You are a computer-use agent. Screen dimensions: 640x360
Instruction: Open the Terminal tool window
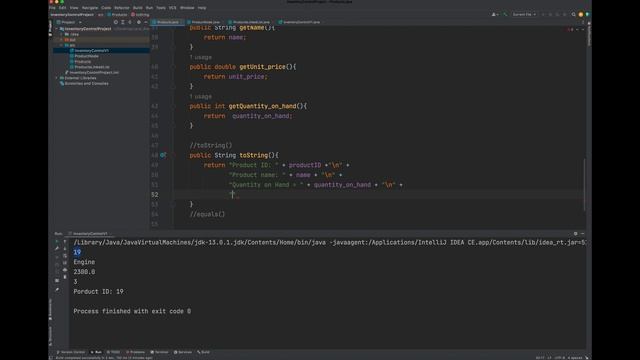pos(160,352)
